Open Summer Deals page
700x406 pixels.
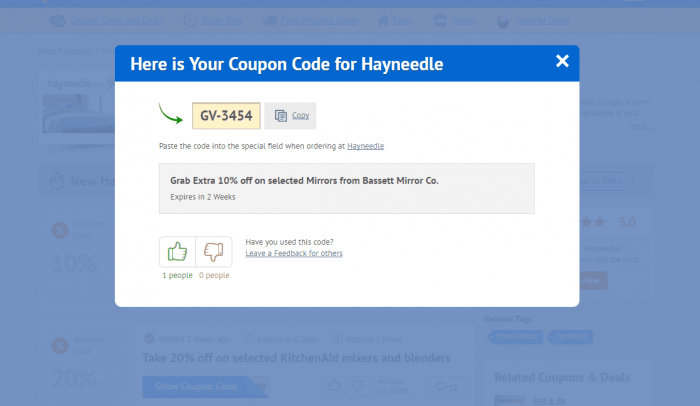pyautogui.click(x=542, y=21)
